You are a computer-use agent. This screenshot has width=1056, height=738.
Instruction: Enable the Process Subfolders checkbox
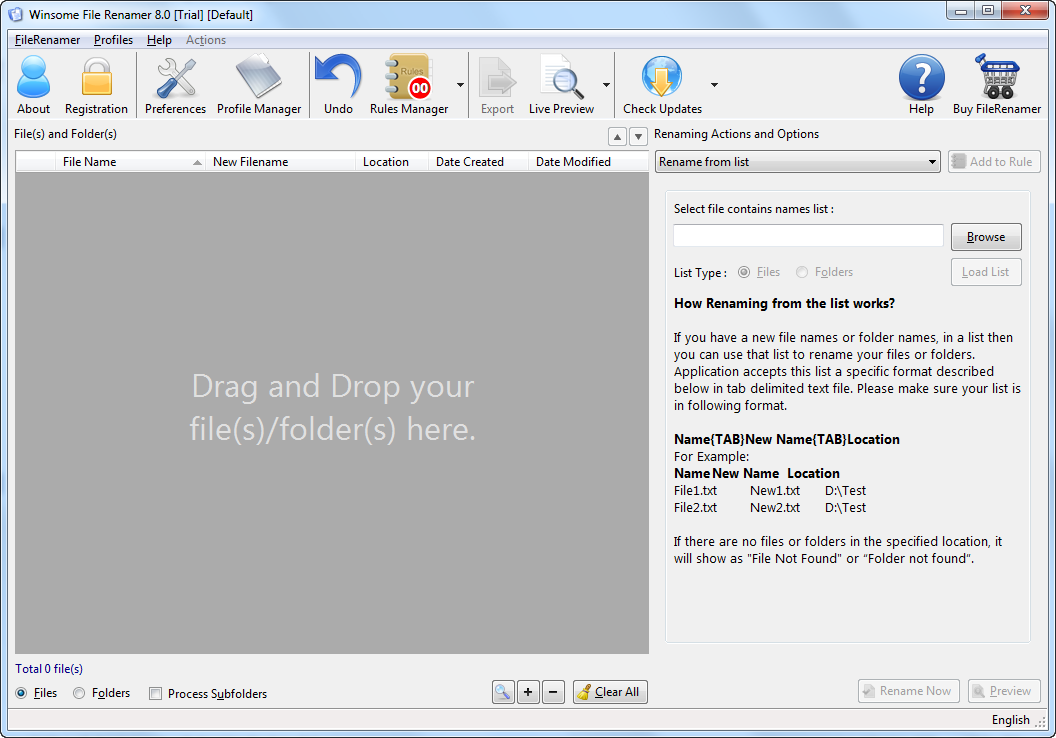[x=156, y=694]
